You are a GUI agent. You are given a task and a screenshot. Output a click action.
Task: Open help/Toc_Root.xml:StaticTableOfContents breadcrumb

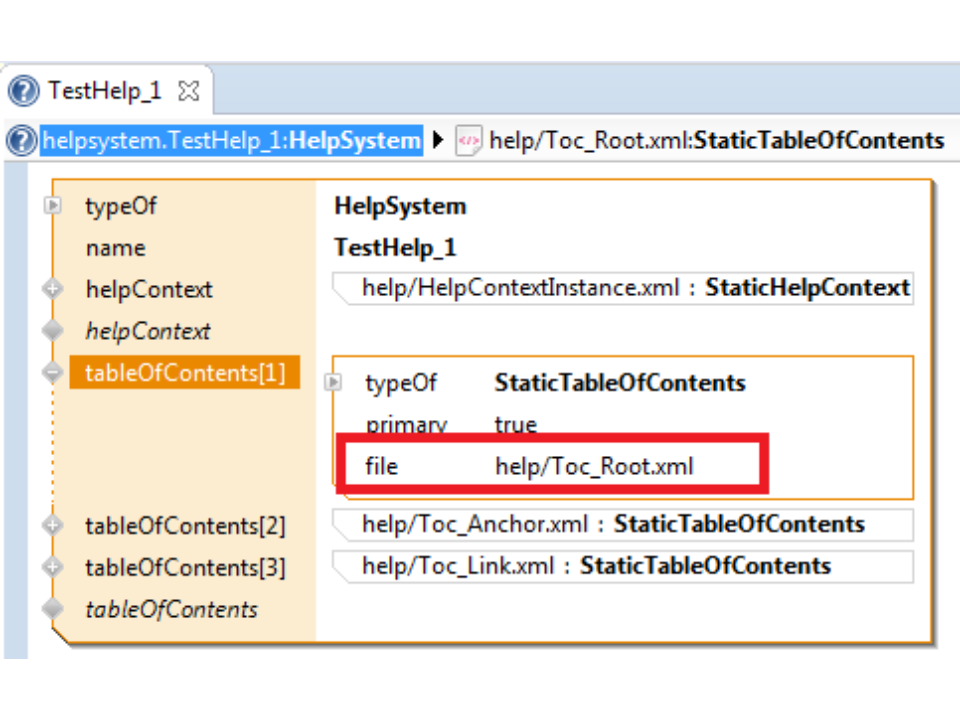click(x=716, y=141)
